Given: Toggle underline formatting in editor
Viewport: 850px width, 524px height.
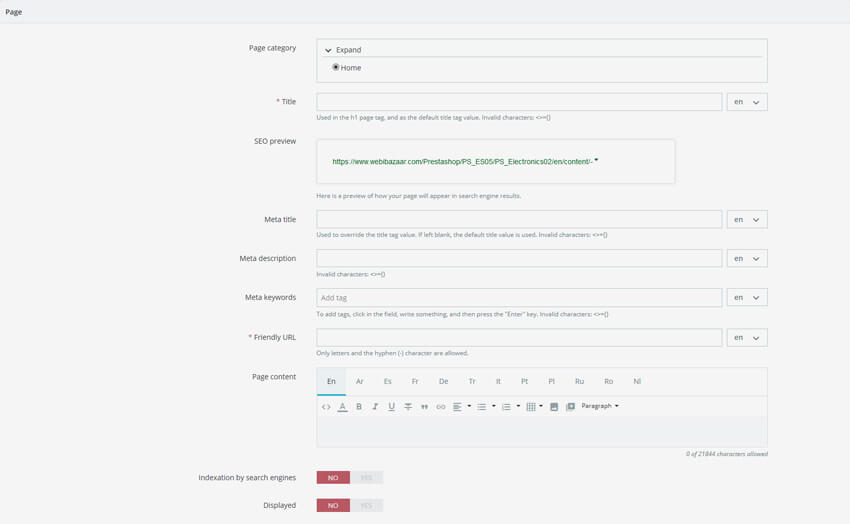Looking at the screenshot, I should (x=391, y=406).
